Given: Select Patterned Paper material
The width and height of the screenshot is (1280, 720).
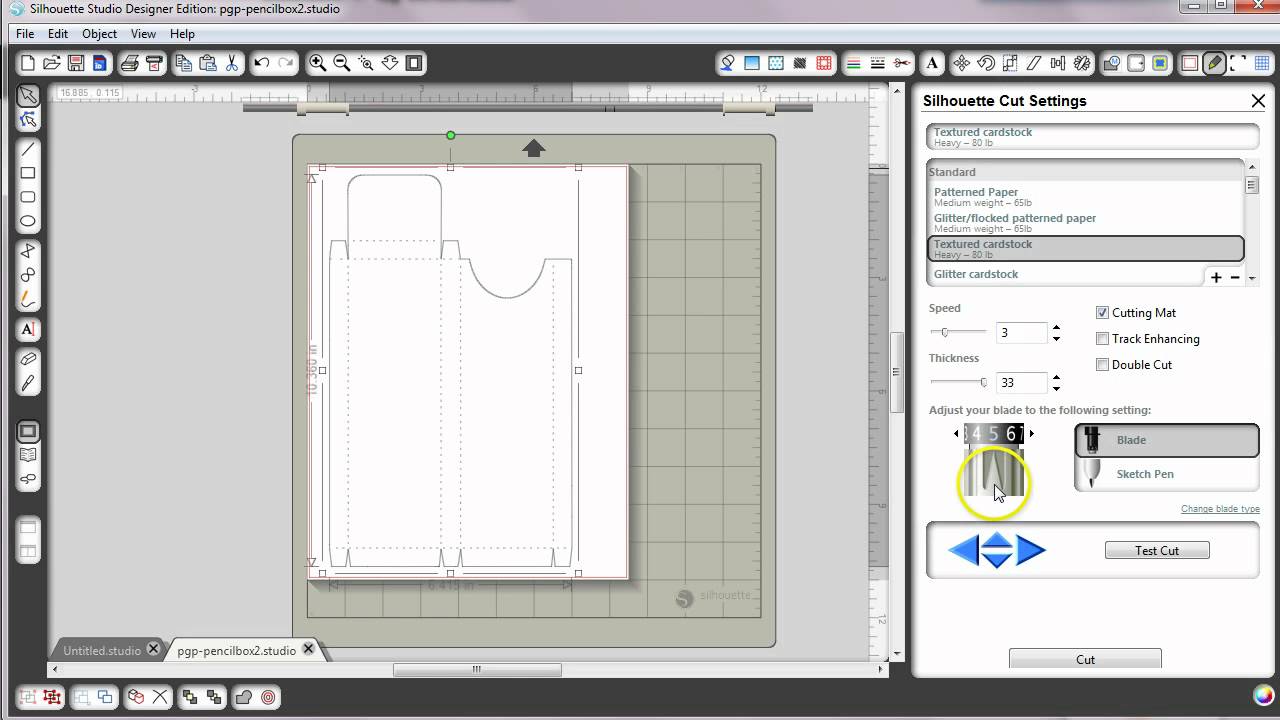Looking at the screenshot, I should [1085, 196].
